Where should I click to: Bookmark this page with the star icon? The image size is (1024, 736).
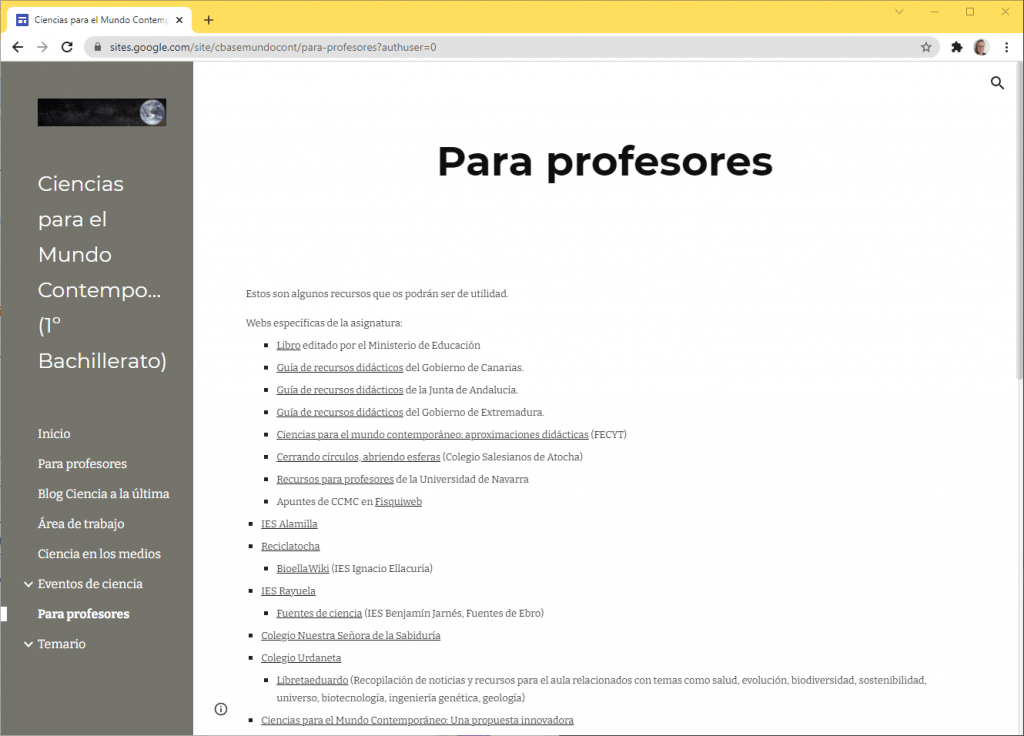tap(926, 47)
